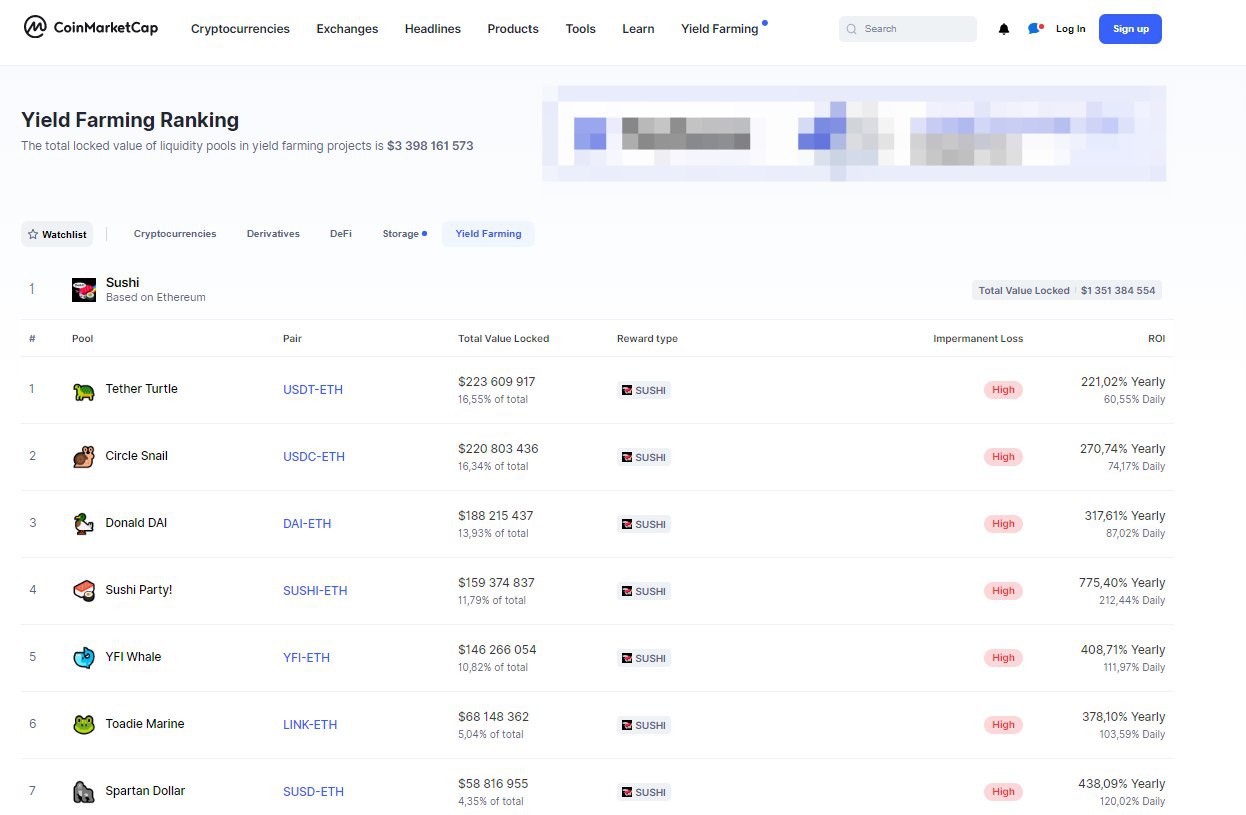Screen dimensions: 1246x815
Task: Click the High badge in Spartan Dollar row
Action: 1003,792
